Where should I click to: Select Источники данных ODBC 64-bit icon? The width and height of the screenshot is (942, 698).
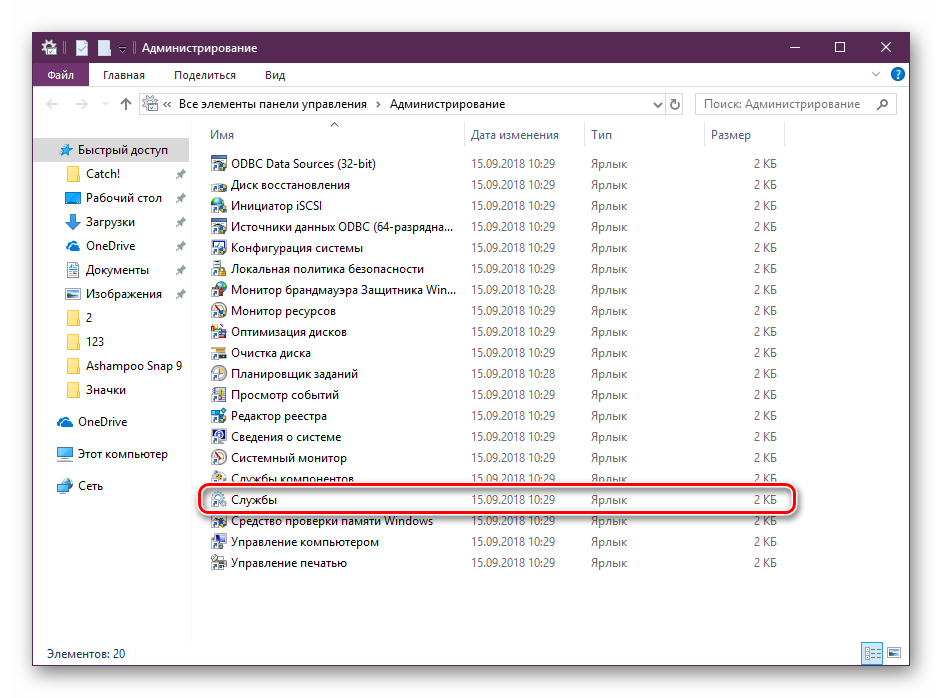click(219, 227)
